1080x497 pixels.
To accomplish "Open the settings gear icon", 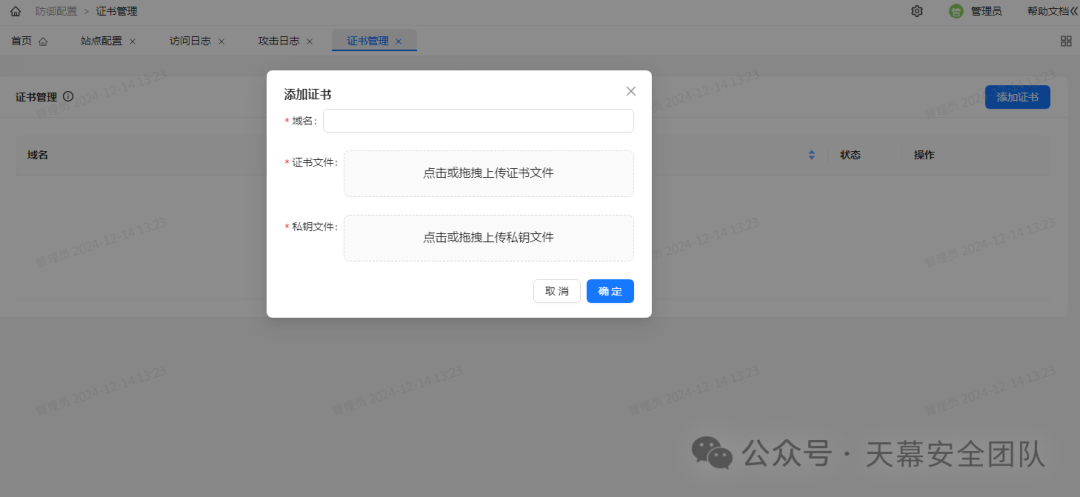I will [916, 12].
